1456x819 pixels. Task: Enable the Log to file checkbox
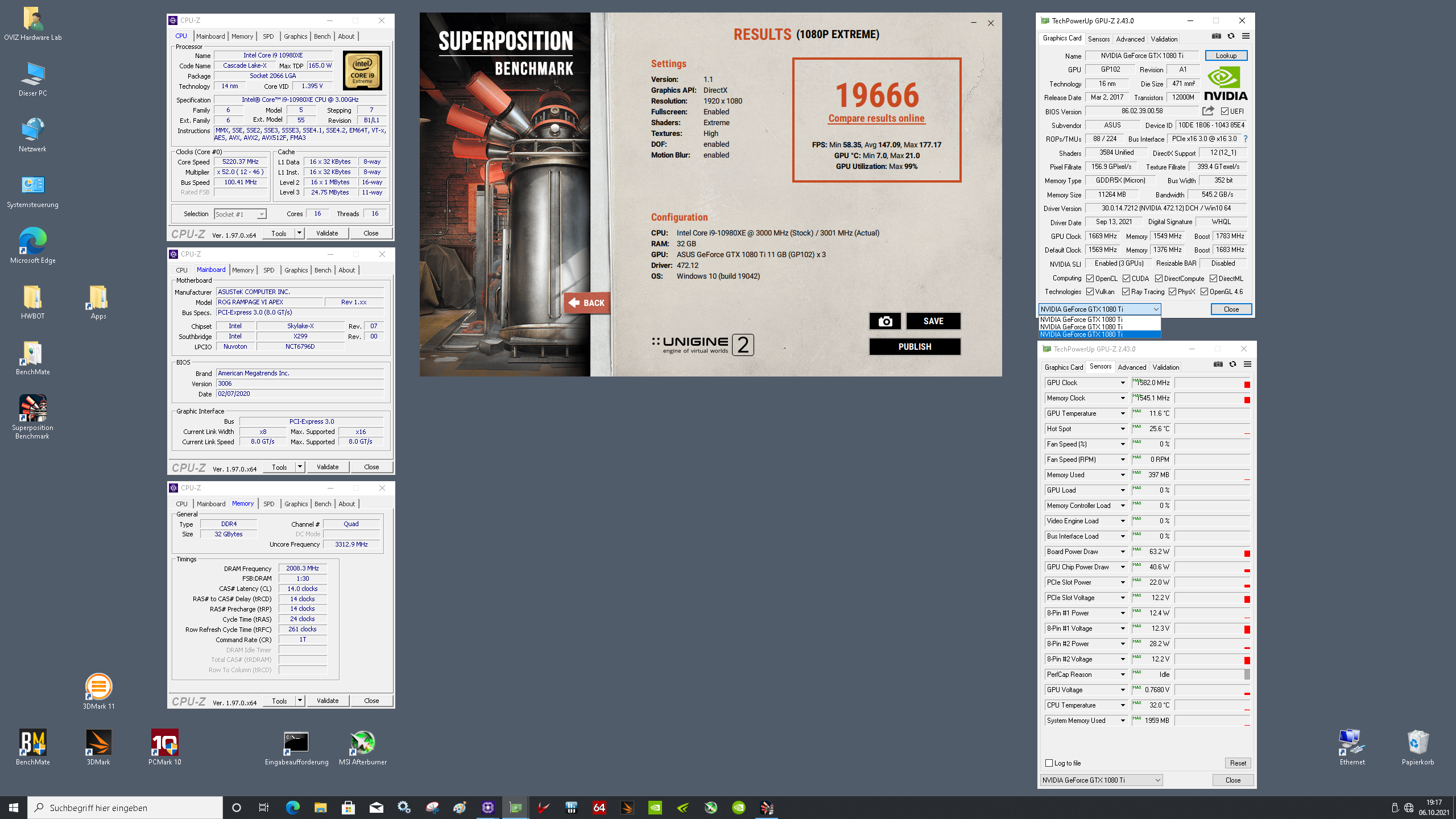[x=1049, y=763]
